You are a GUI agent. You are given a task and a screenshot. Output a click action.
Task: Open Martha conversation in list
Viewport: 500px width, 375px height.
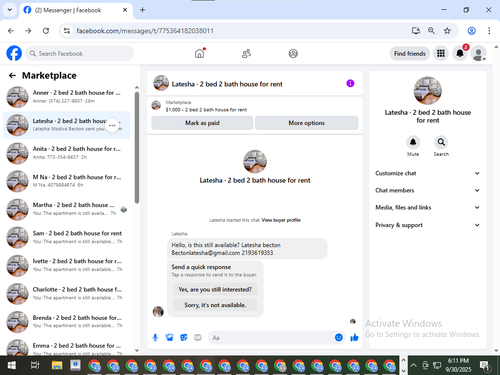coord(67,209)
